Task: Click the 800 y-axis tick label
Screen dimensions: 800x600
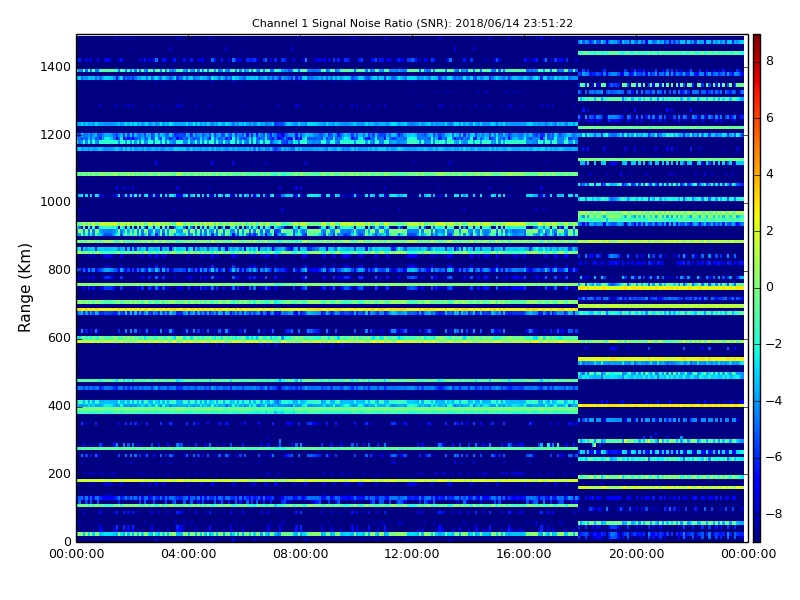Action: [x=59, y=270]
